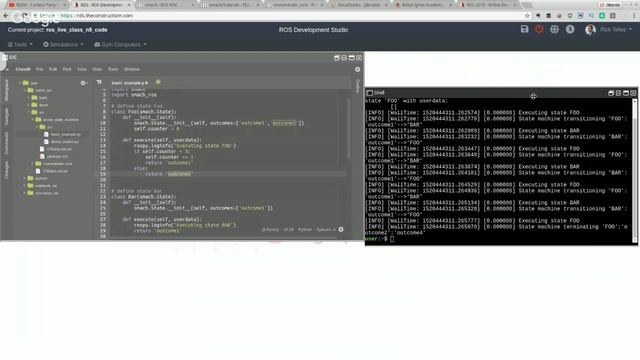The width and height of the screenshot is (640, 360).
Task: Click IDE window detach icon
Action: (337, 58)
